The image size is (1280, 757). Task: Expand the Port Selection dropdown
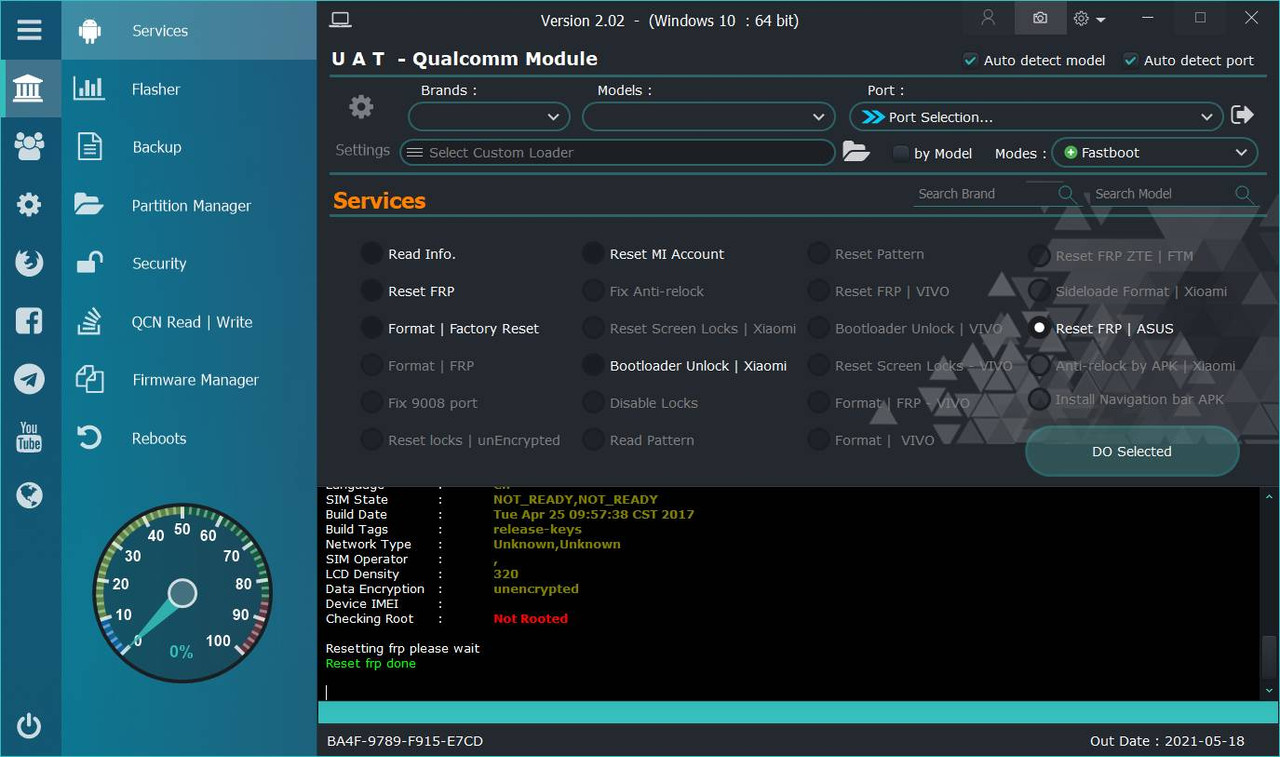tap(1036, 116)
